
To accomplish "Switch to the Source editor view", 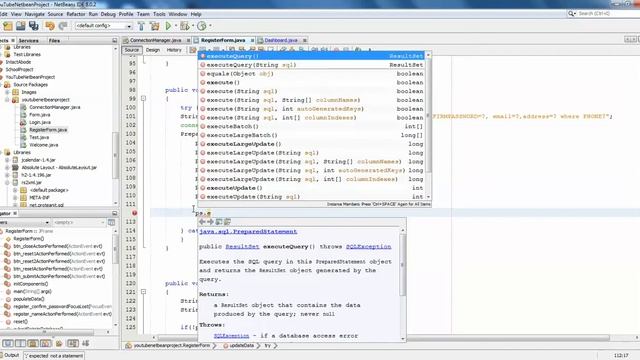I will (132, 50).
